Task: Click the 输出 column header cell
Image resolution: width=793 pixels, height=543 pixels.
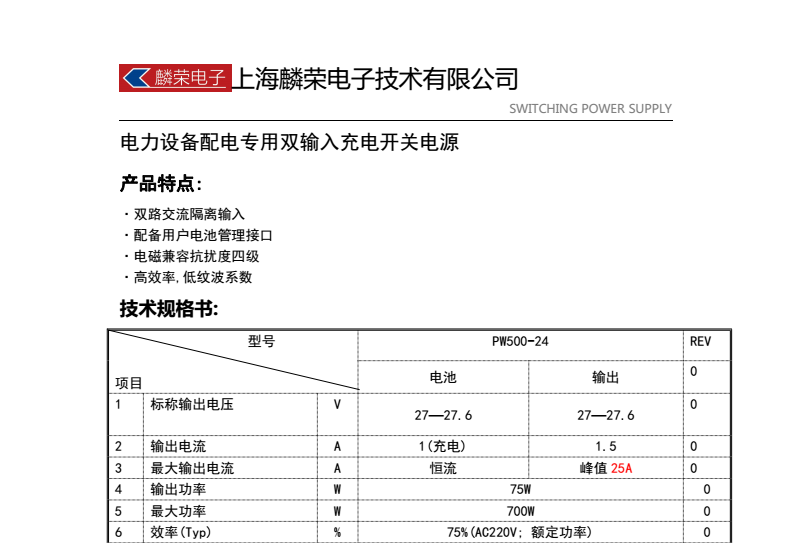Action: click(605, 377)
